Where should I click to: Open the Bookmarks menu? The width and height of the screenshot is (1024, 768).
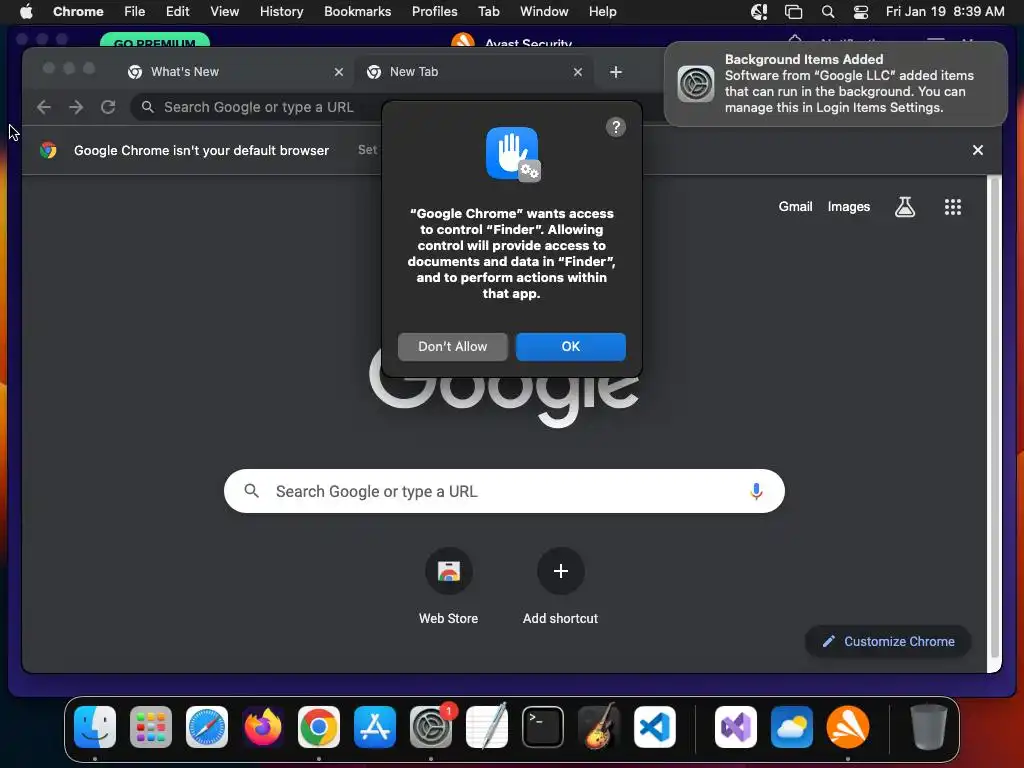[x=357, y=11]
